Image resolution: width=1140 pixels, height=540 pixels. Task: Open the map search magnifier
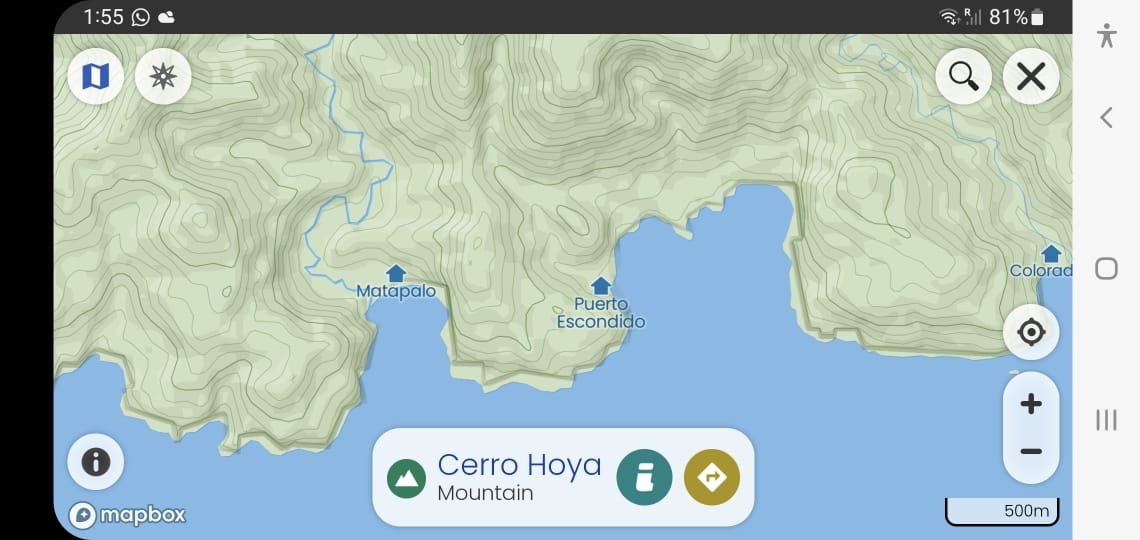pyautogui.click(x=963, y=76)
